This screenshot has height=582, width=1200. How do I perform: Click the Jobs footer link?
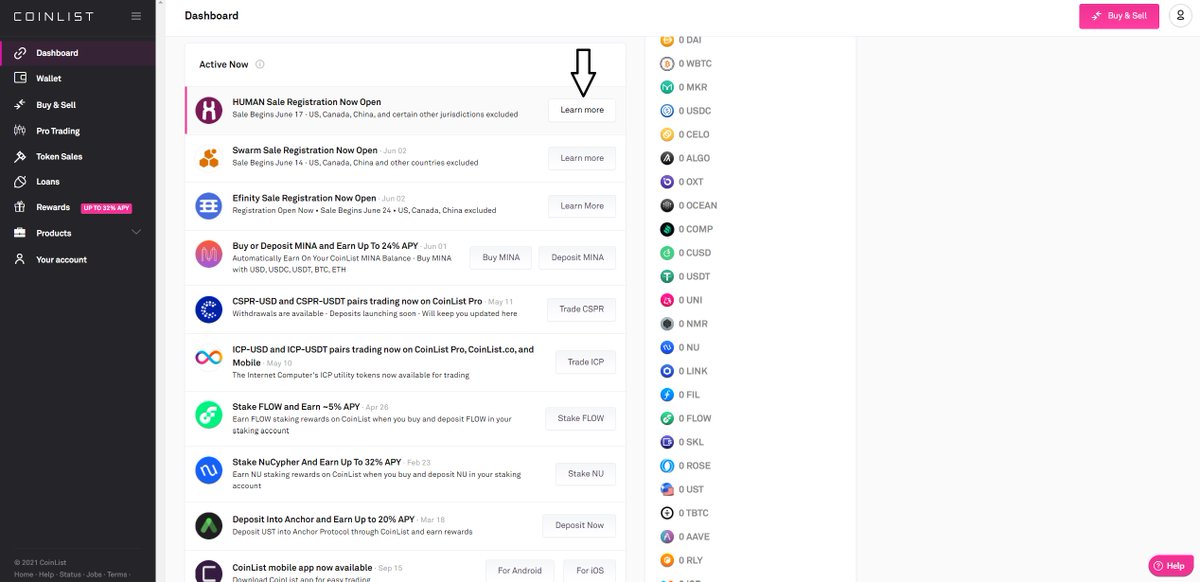(93, 575)
